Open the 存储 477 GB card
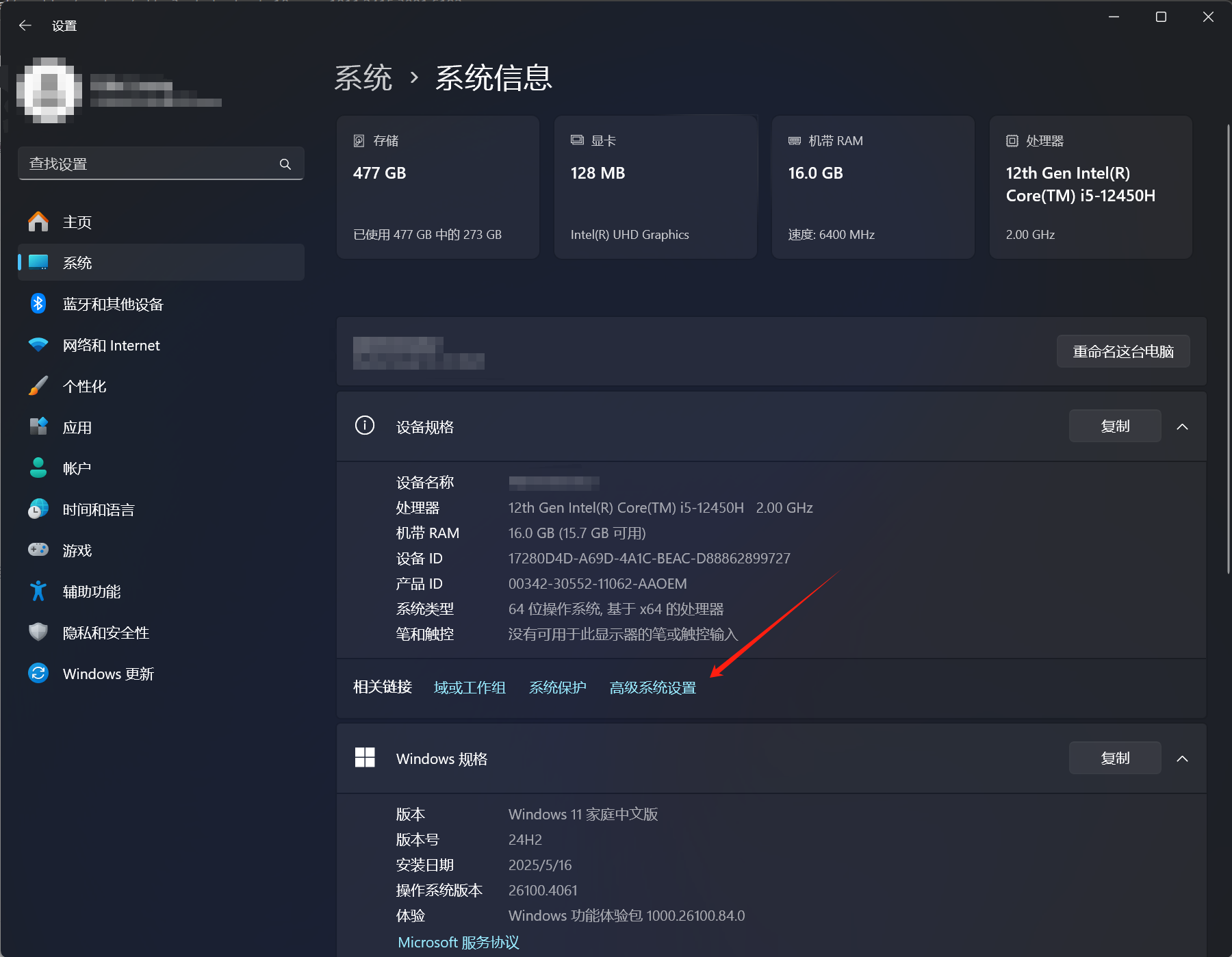The width and height of the screenshot is (1232, 957). tap(438, 187)
